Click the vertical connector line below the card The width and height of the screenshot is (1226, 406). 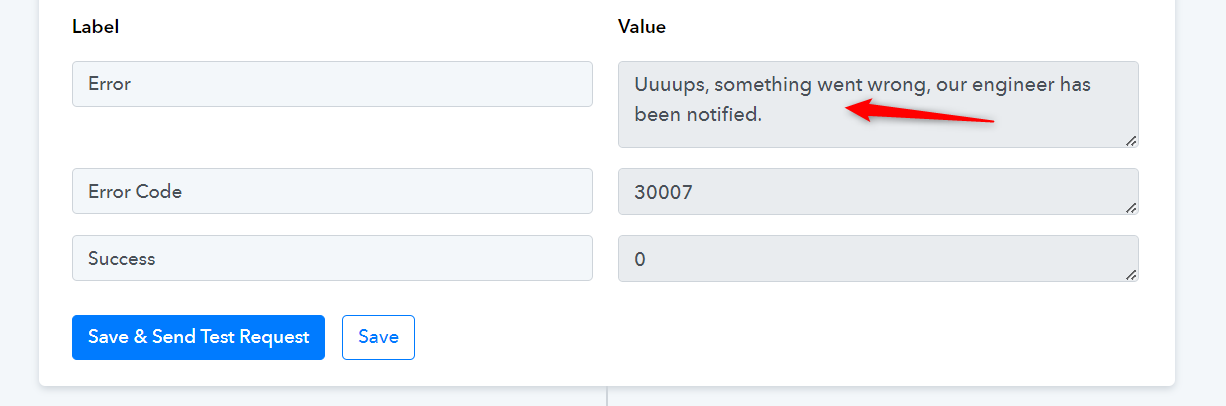(607, 396)
